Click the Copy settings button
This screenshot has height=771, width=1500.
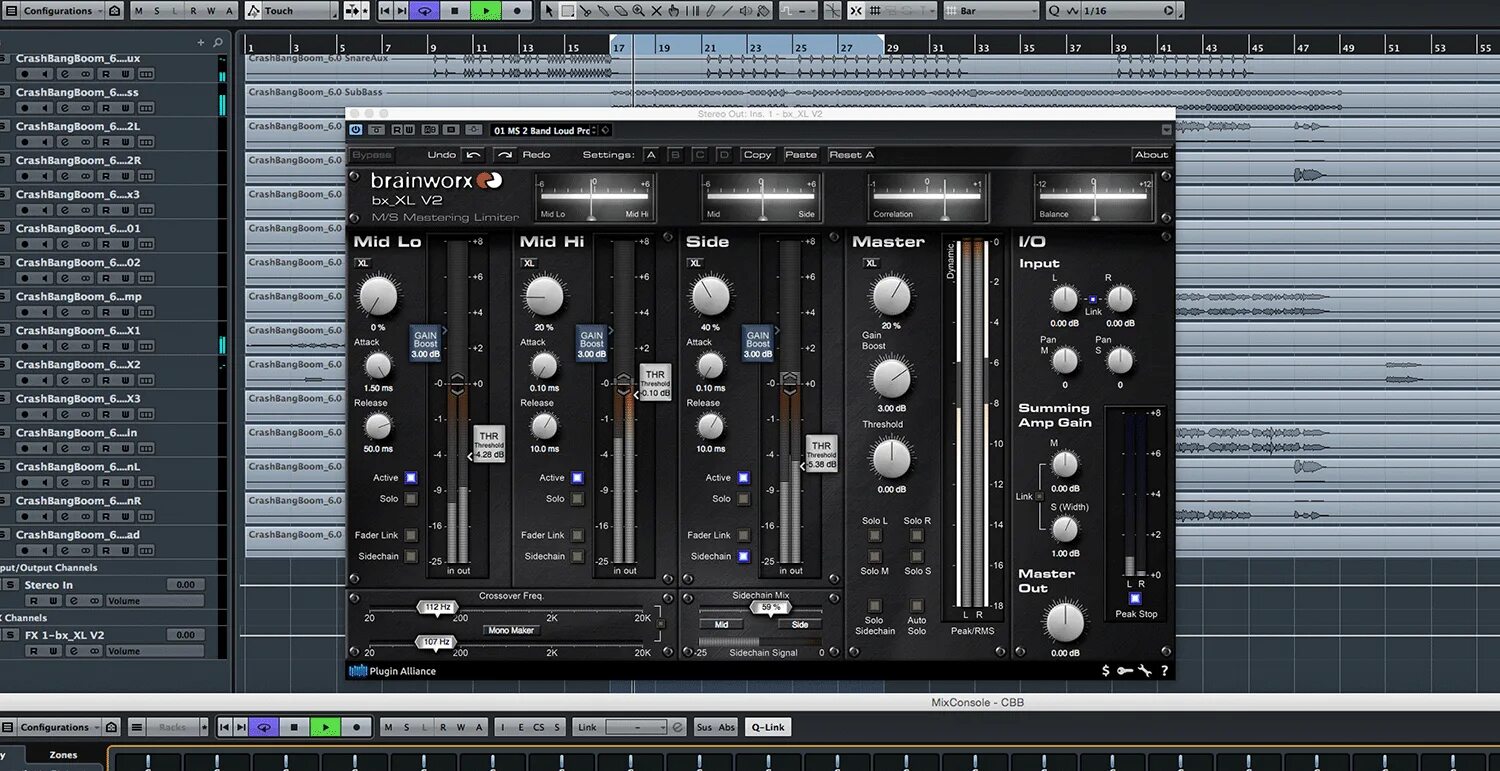pyautogui.click(x=757, y=155)
